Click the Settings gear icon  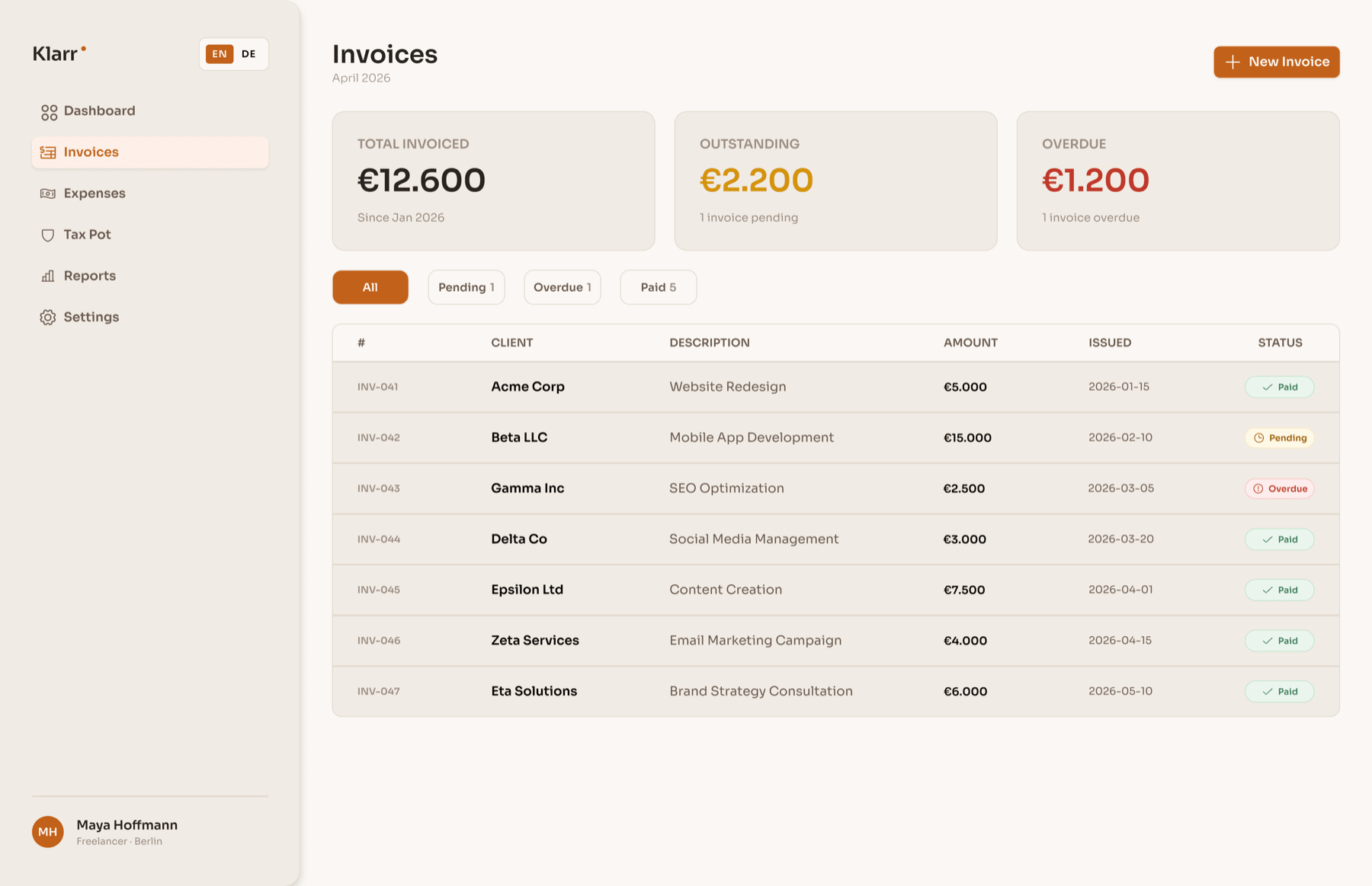48,317
